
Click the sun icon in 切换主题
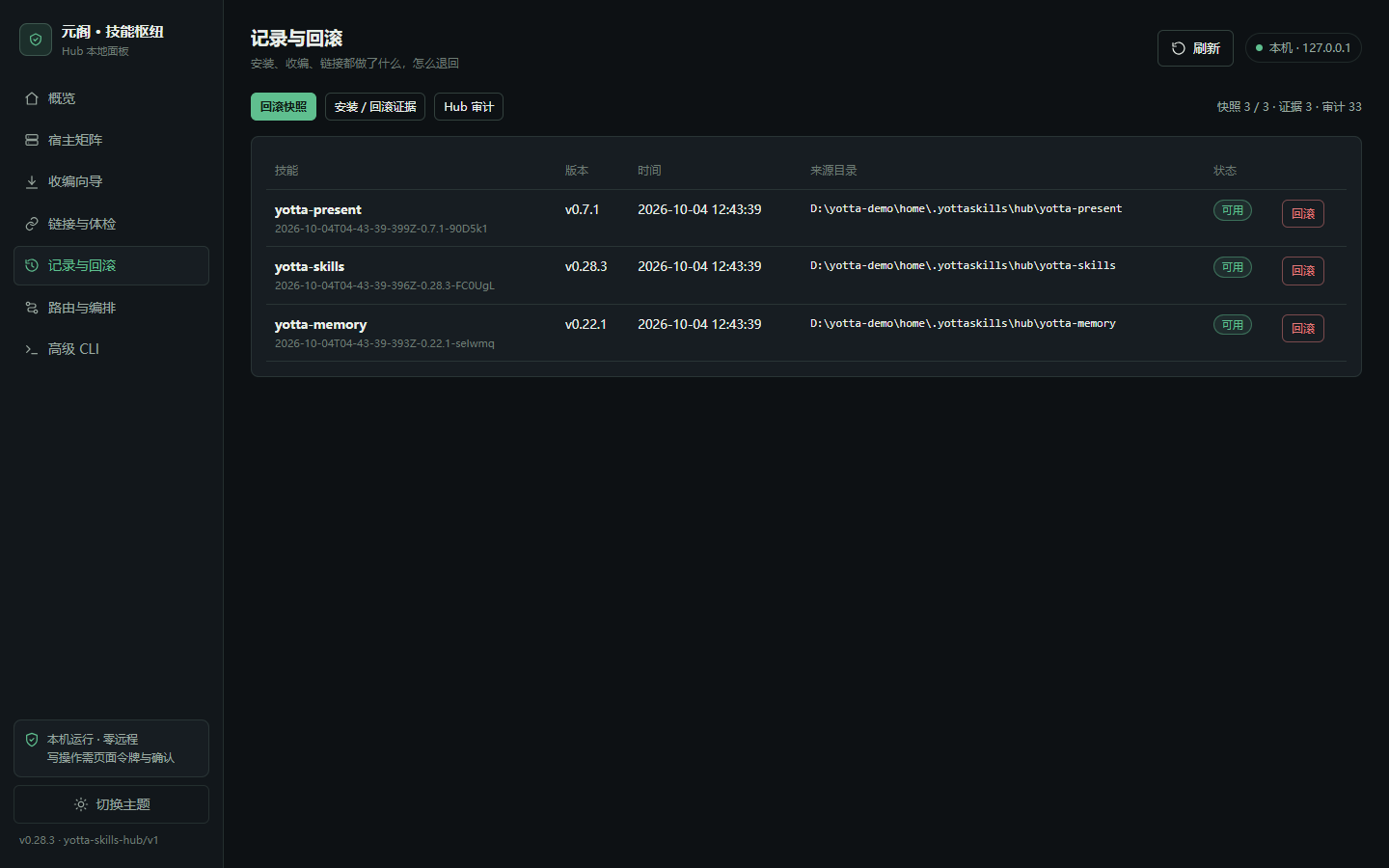[x=81, y=804]
